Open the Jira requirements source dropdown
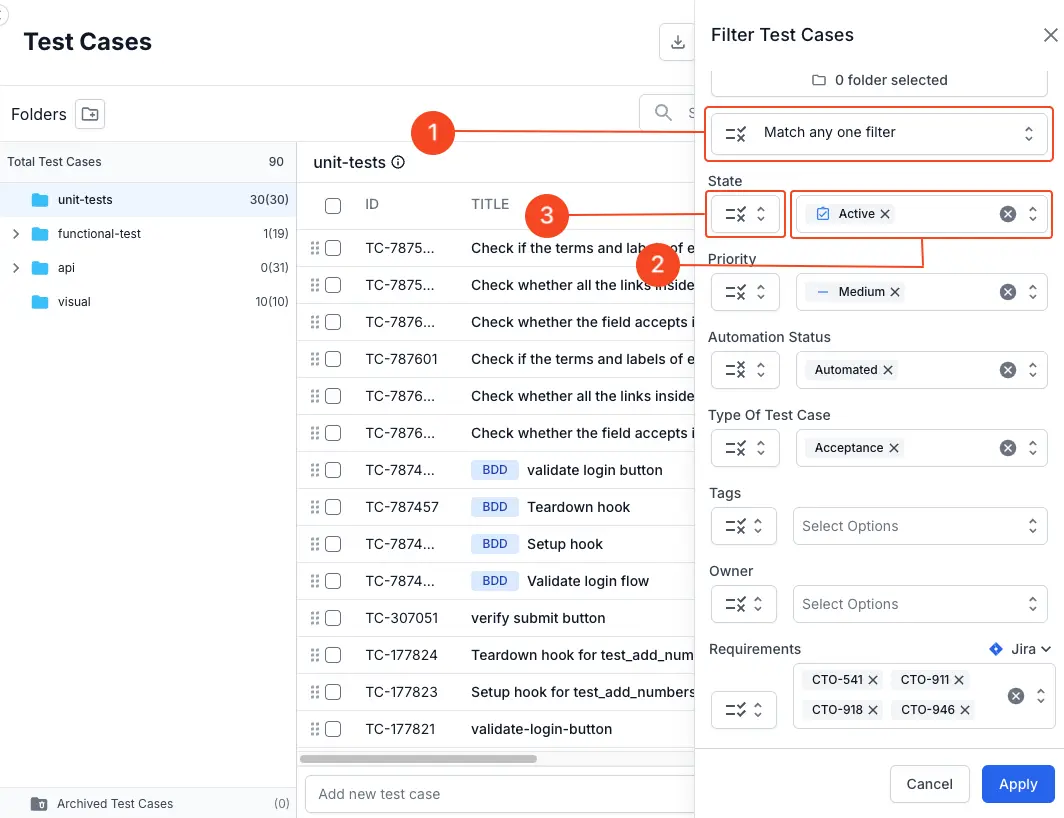1064x818 pixels. pyautogui.click(x=1020, y=649)
